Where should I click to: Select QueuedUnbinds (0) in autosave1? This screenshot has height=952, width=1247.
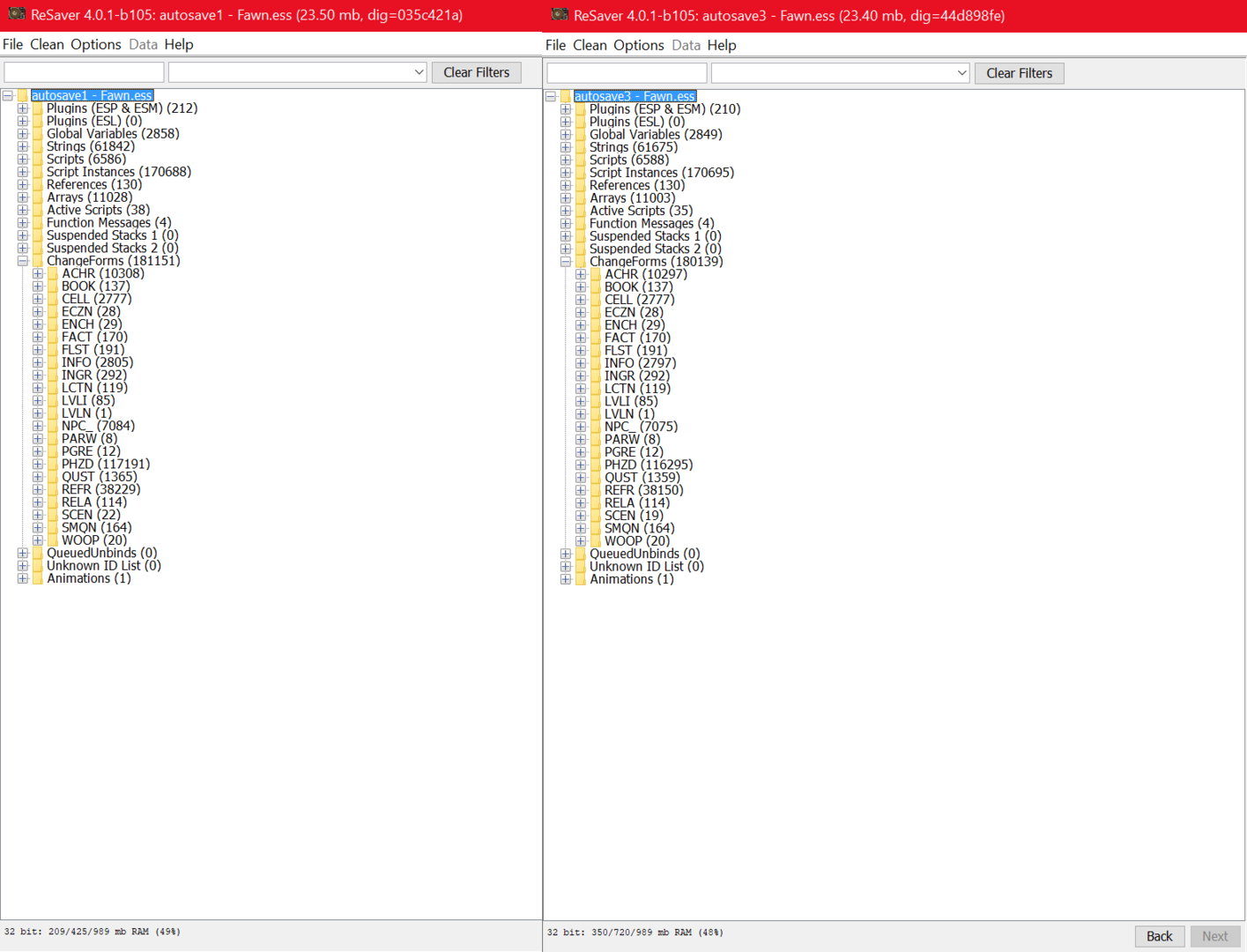102,553
